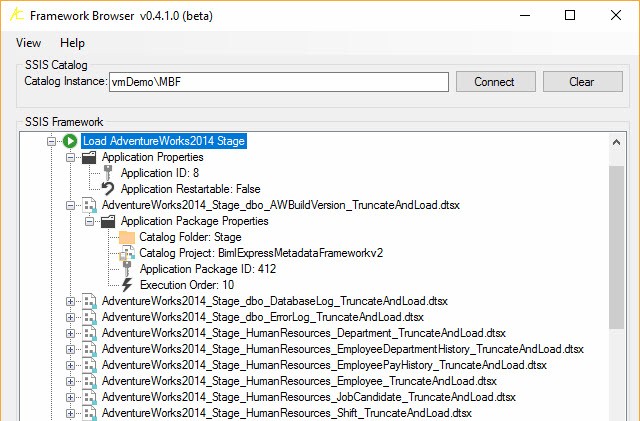This screenshot has height=421, width=640.
Task: Select HumanResources_Department_TruncateAndLoad.dtsx label
Action: [x=304, y=333]
